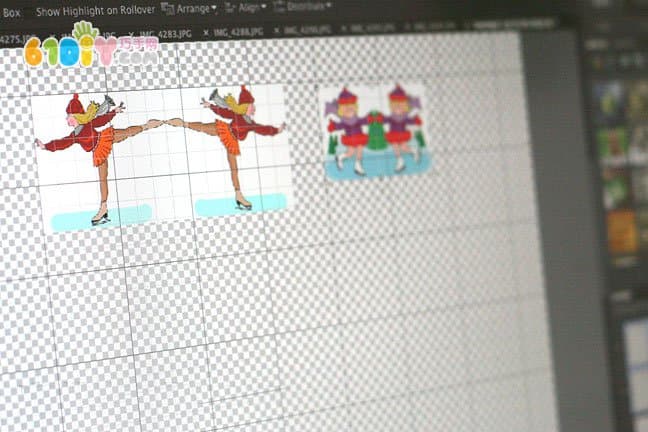The width and height of the screenshot is (648, 432).
Task: Open the Arrange dropdown menu
Action: 189,8
